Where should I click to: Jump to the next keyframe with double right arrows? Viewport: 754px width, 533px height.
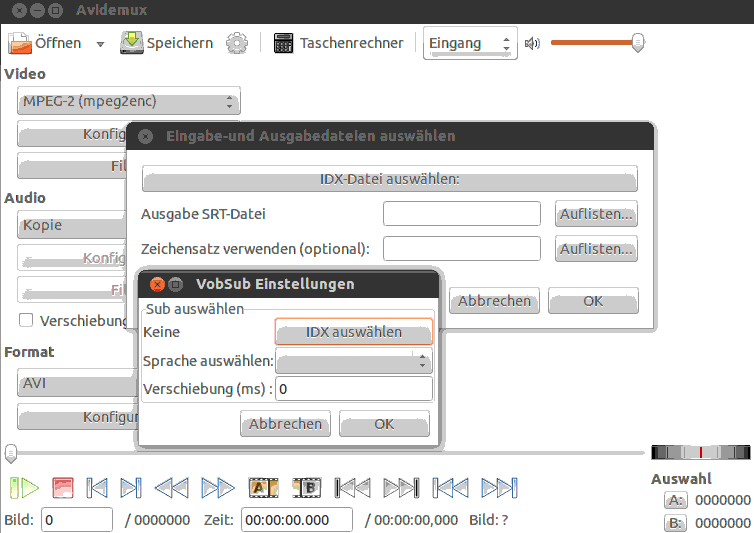(x=218, y=488)
